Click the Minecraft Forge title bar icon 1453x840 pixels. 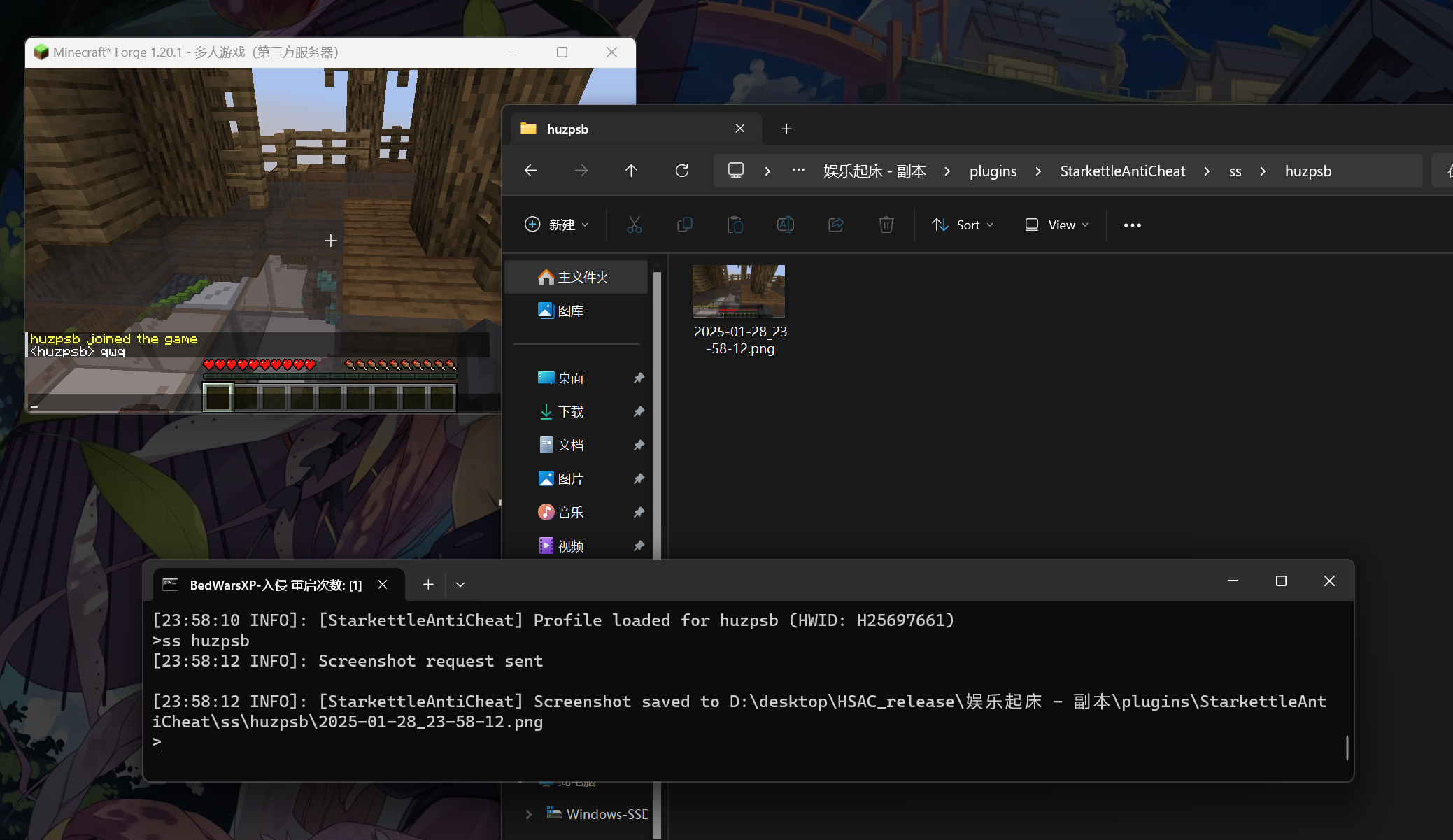tap(41, 52)
